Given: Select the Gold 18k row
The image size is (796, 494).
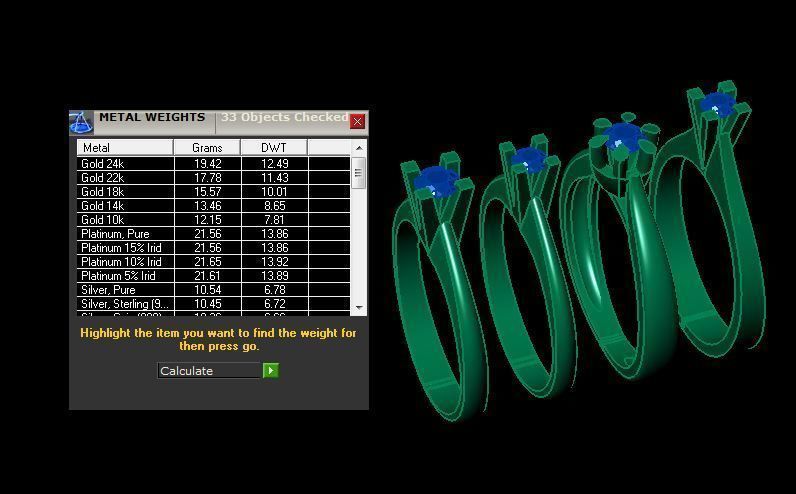Looking at the screenshot, I should point(214,191).
